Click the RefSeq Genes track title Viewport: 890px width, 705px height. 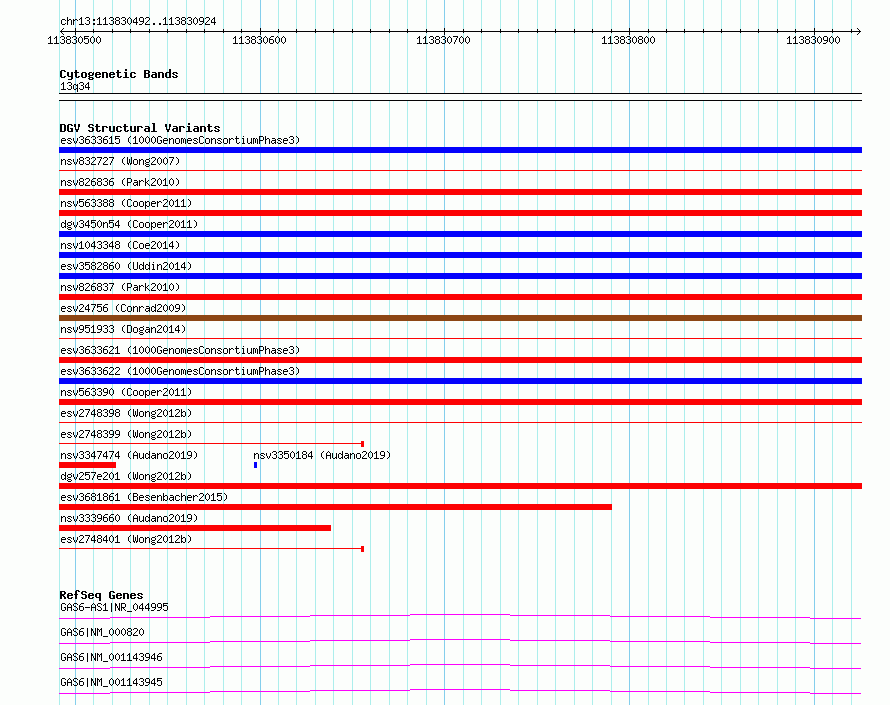(x=102, y=595)
